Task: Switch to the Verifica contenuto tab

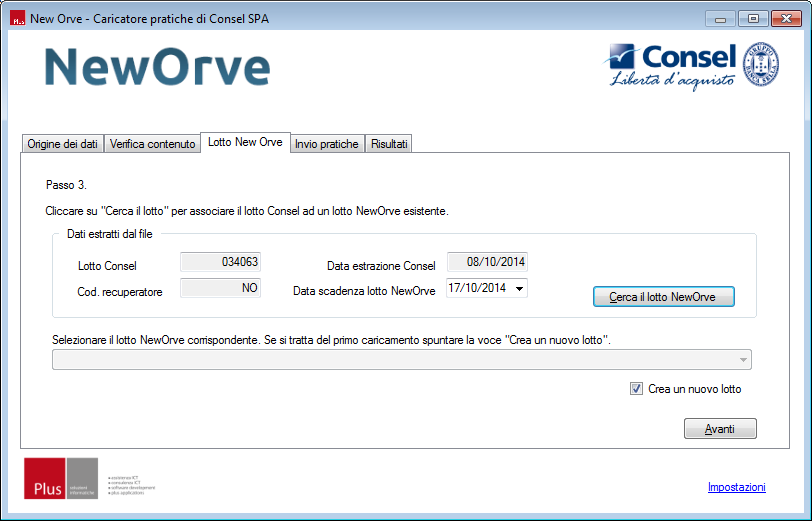Action: 152,144
